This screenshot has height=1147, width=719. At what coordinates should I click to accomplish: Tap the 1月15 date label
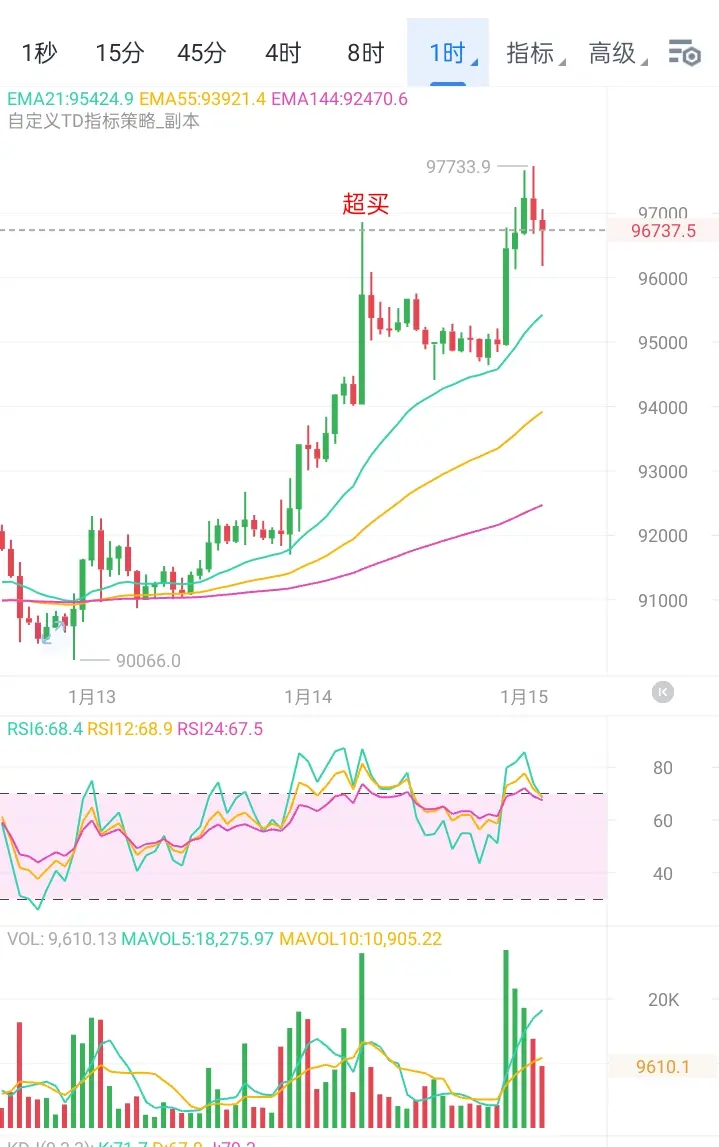point(524,696)
